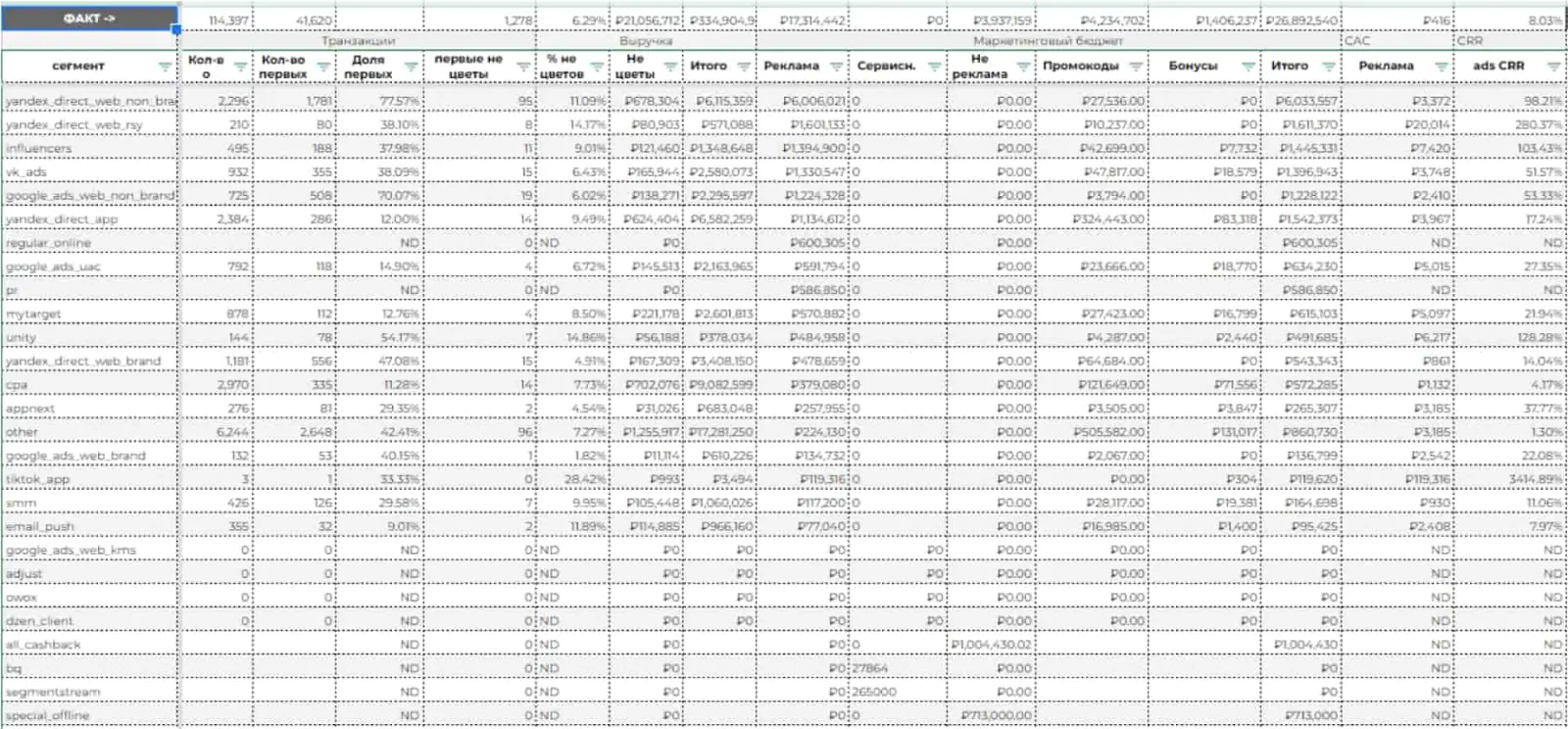Select the vk_ads segment cell
Screen dimensions: 1568x729
(x=90, y=171)
